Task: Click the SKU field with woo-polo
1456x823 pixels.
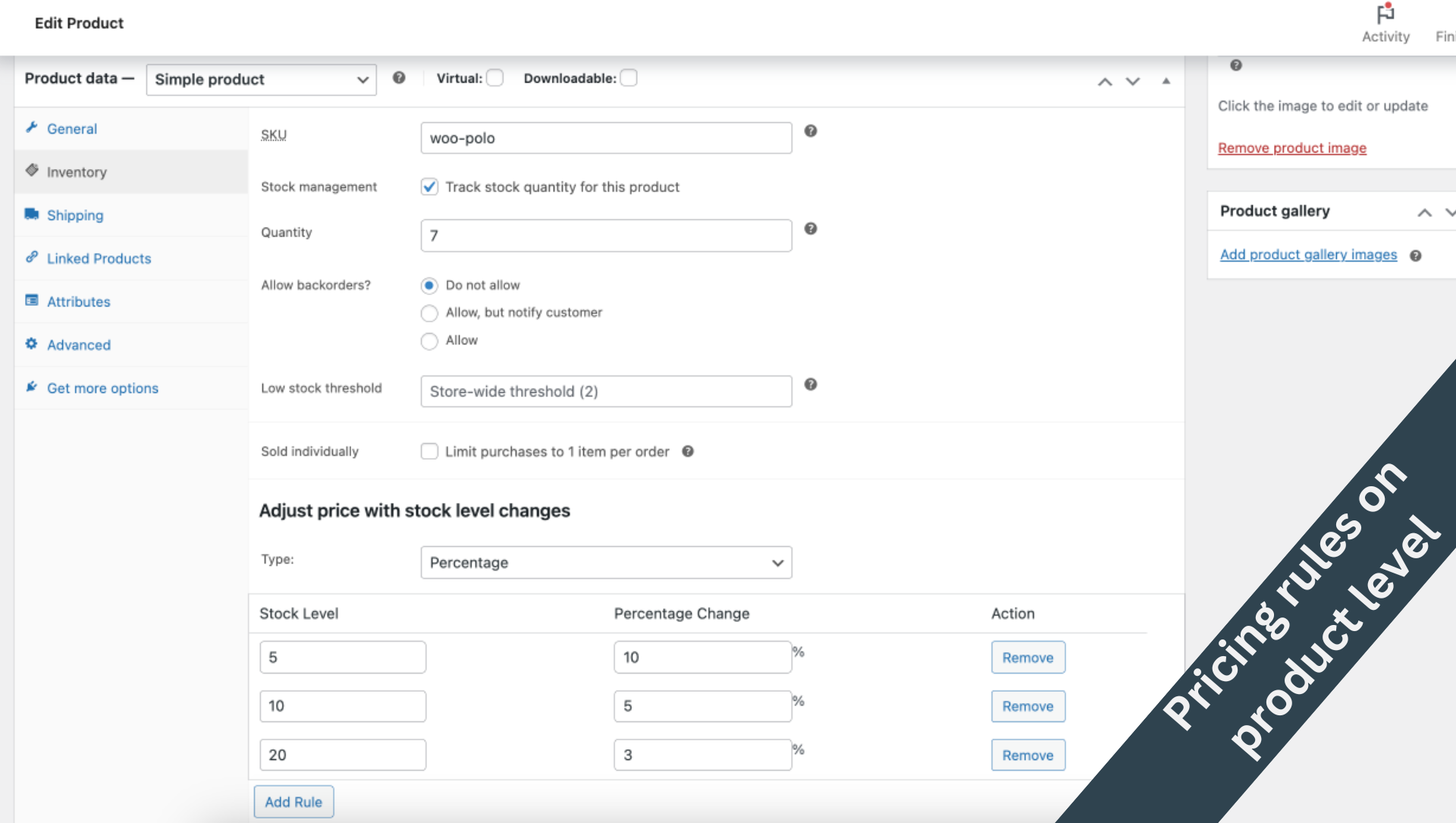Action: 606,138
